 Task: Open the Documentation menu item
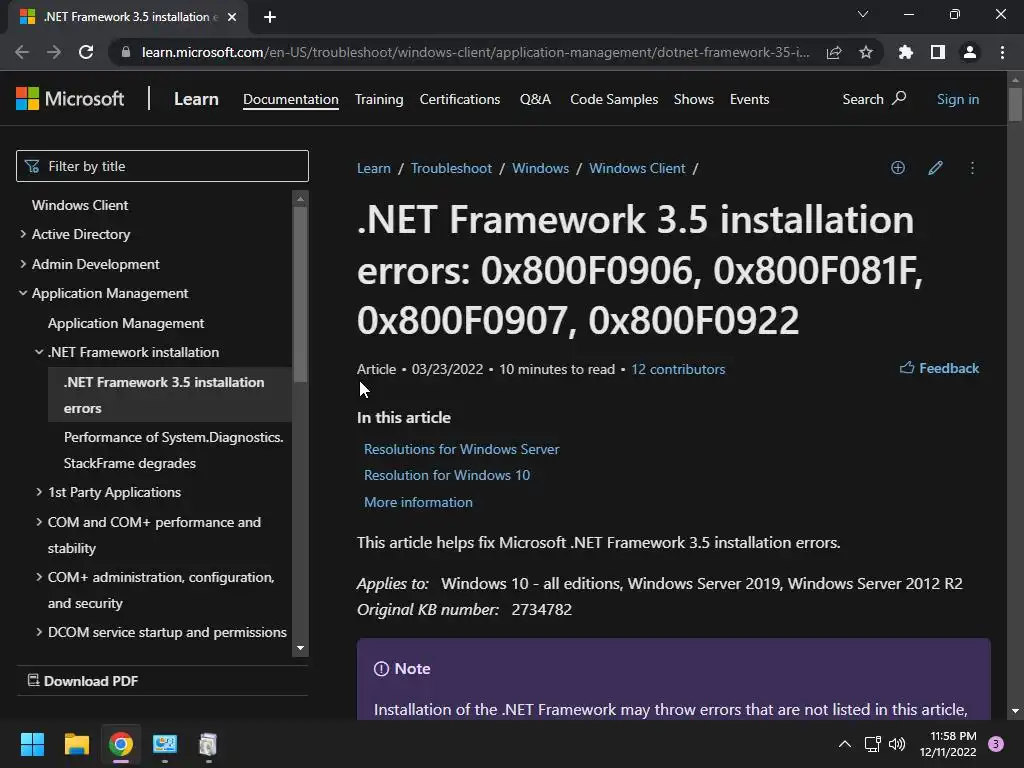click(291, 99)
